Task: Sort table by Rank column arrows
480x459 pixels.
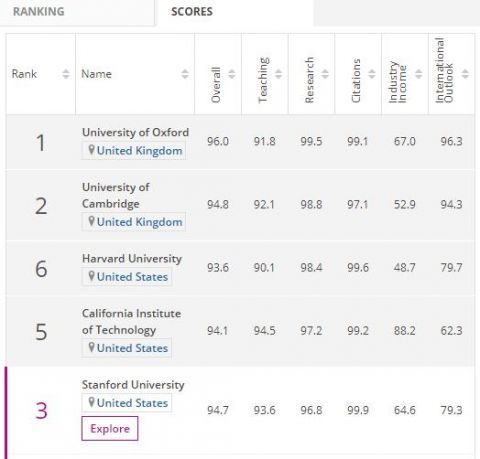Action: pyautogui.click(x=66, y=74)
